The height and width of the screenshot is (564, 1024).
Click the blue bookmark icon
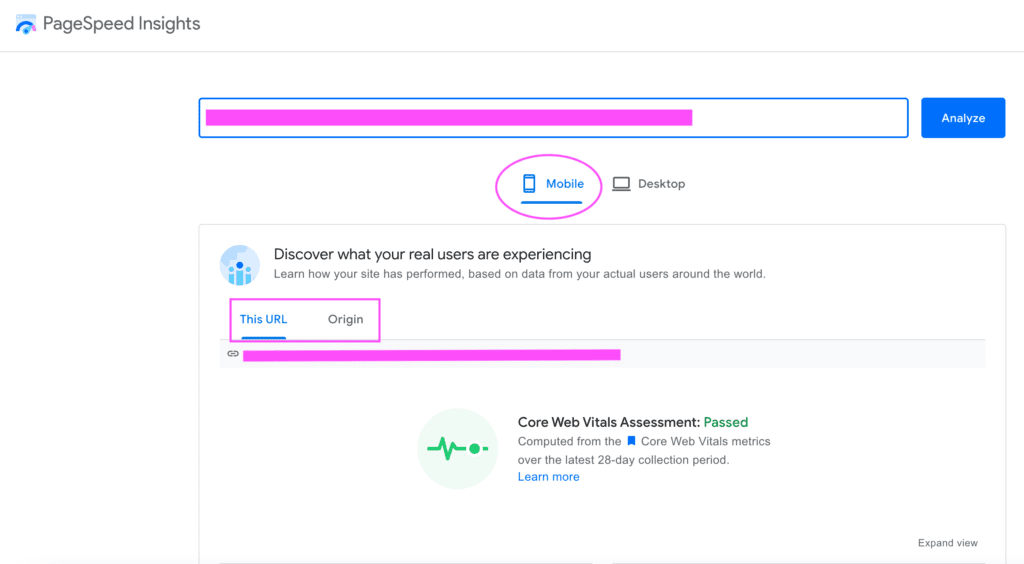pos(631,441)
